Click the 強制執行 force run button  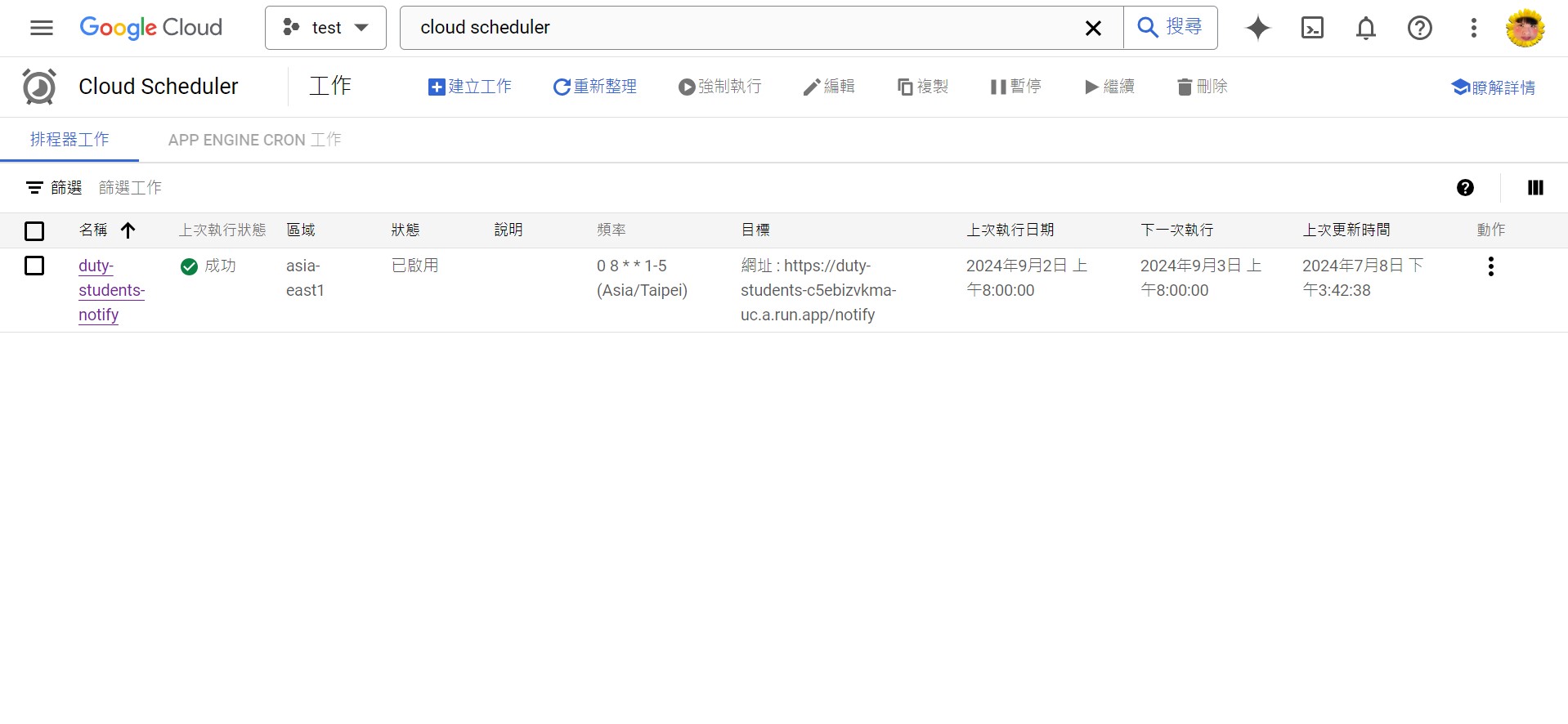[x=719, y=87]
